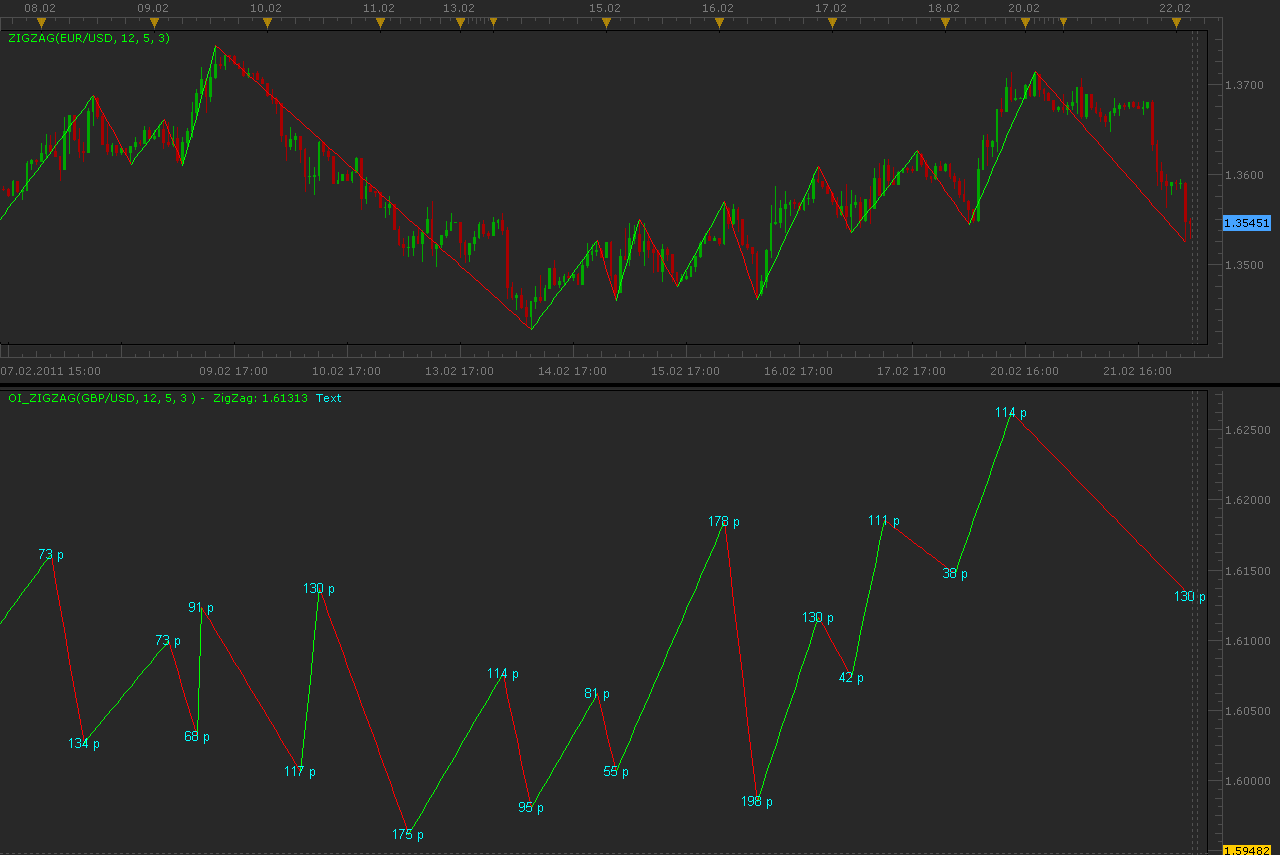Click the marker triangle under 13.02
The image size is (1280, 855).
click(x=460, y=22)
